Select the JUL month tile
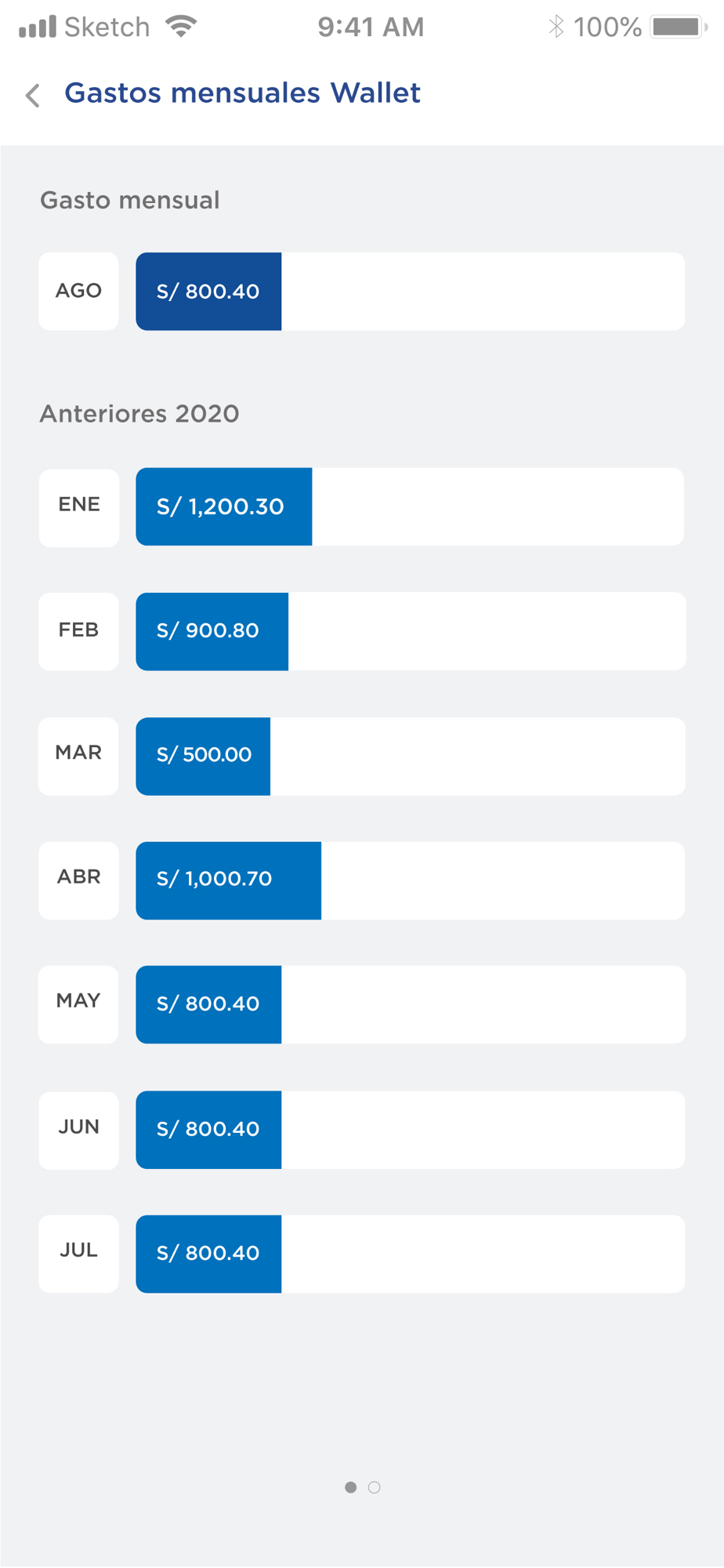 tap(78, 1254)
